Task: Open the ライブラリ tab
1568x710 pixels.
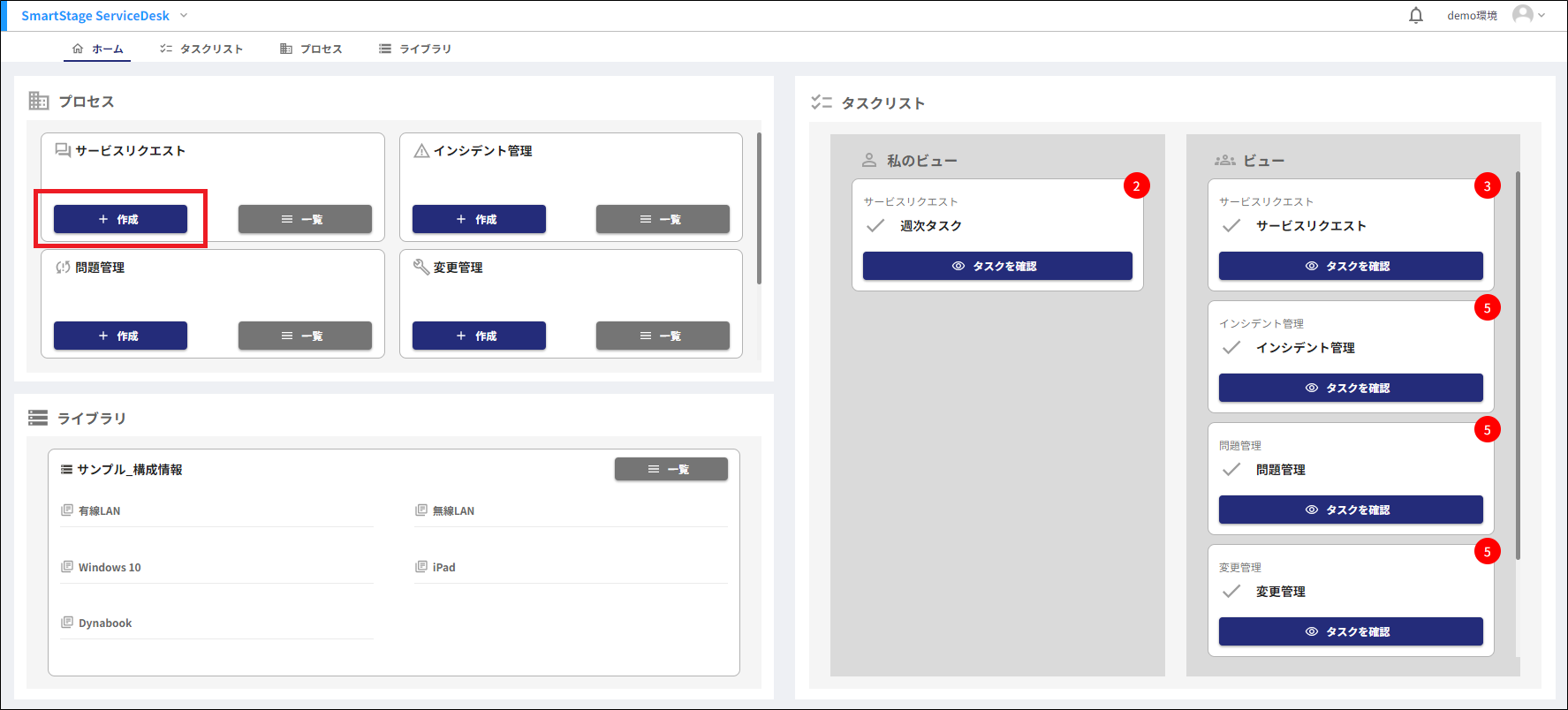Action: point(415,49)
